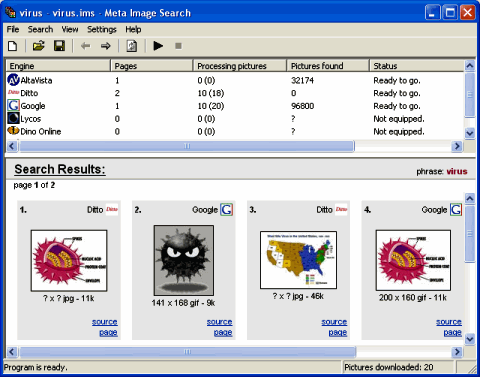Click "10 (18)" processing value for Ditto
Screen dimensions: 480x377
[x=211, y=93]
